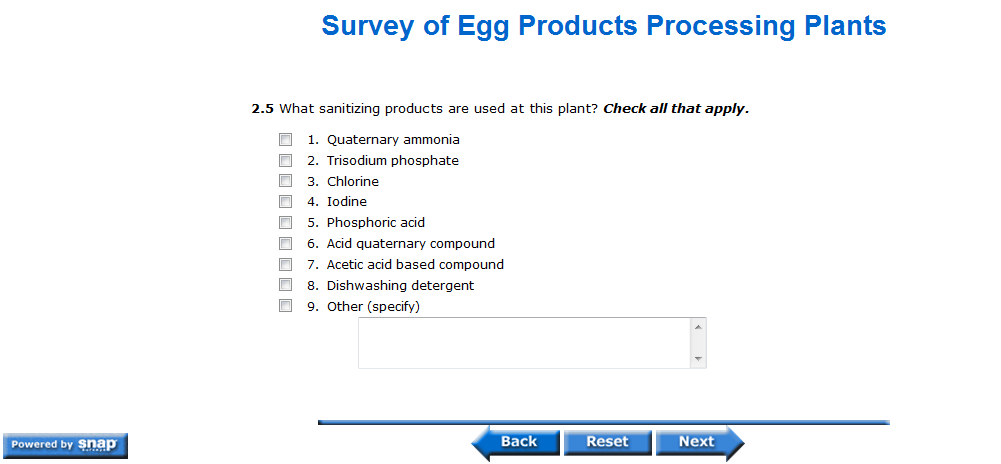Click the Chlorine option label
Screen dimensions: 1001x464
coord(352,182)
